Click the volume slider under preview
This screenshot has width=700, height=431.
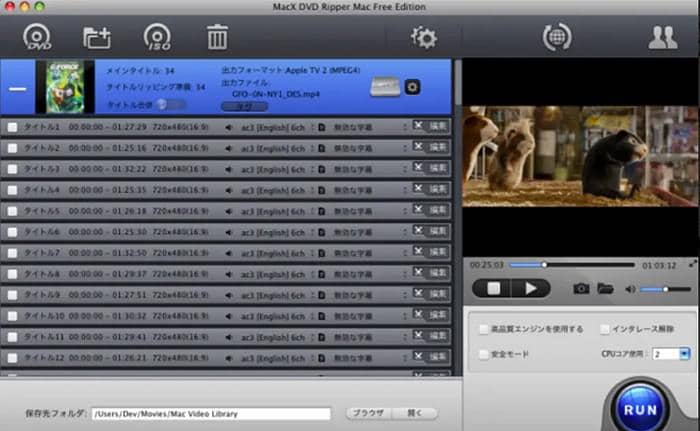coord(665,289)
